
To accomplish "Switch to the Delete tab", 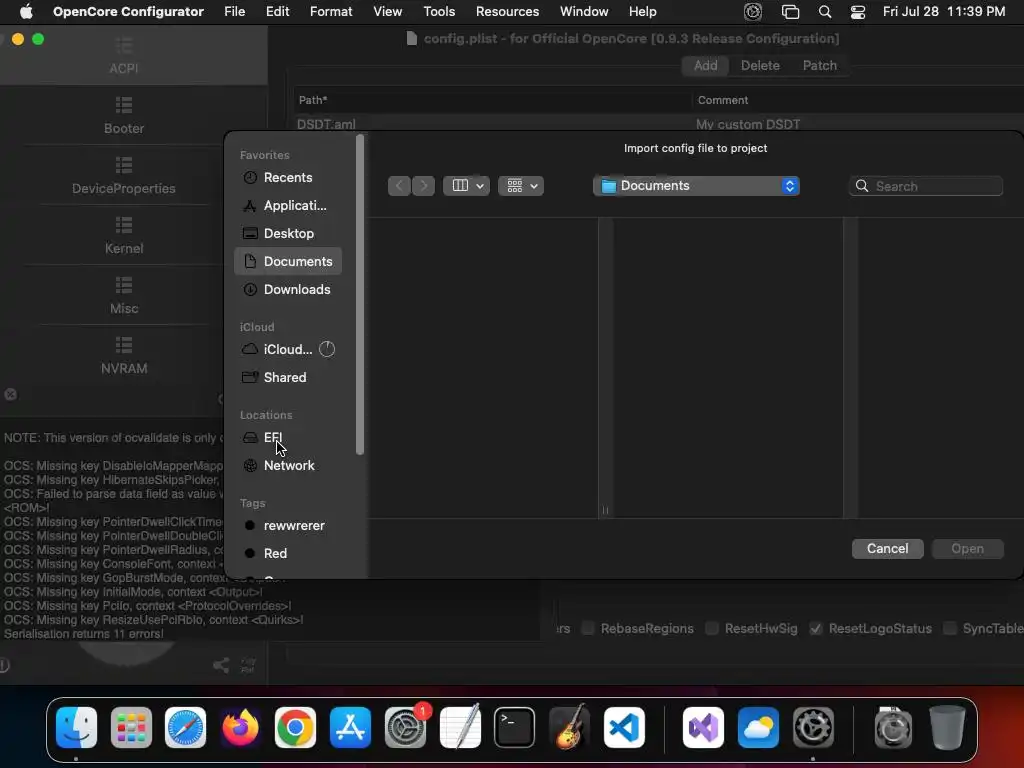I will tap(760, 65).
